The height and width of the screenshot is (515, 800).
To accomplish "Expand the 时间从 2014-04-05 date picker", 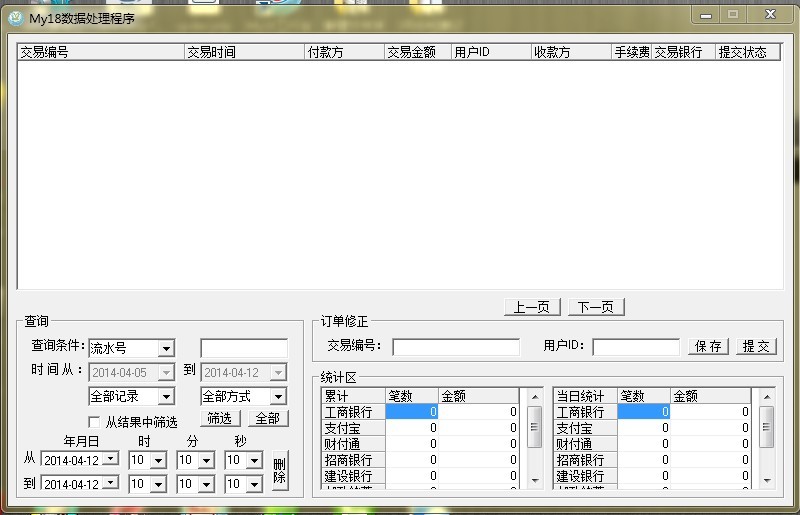I will pyautogui.click(x=166, y=373).
